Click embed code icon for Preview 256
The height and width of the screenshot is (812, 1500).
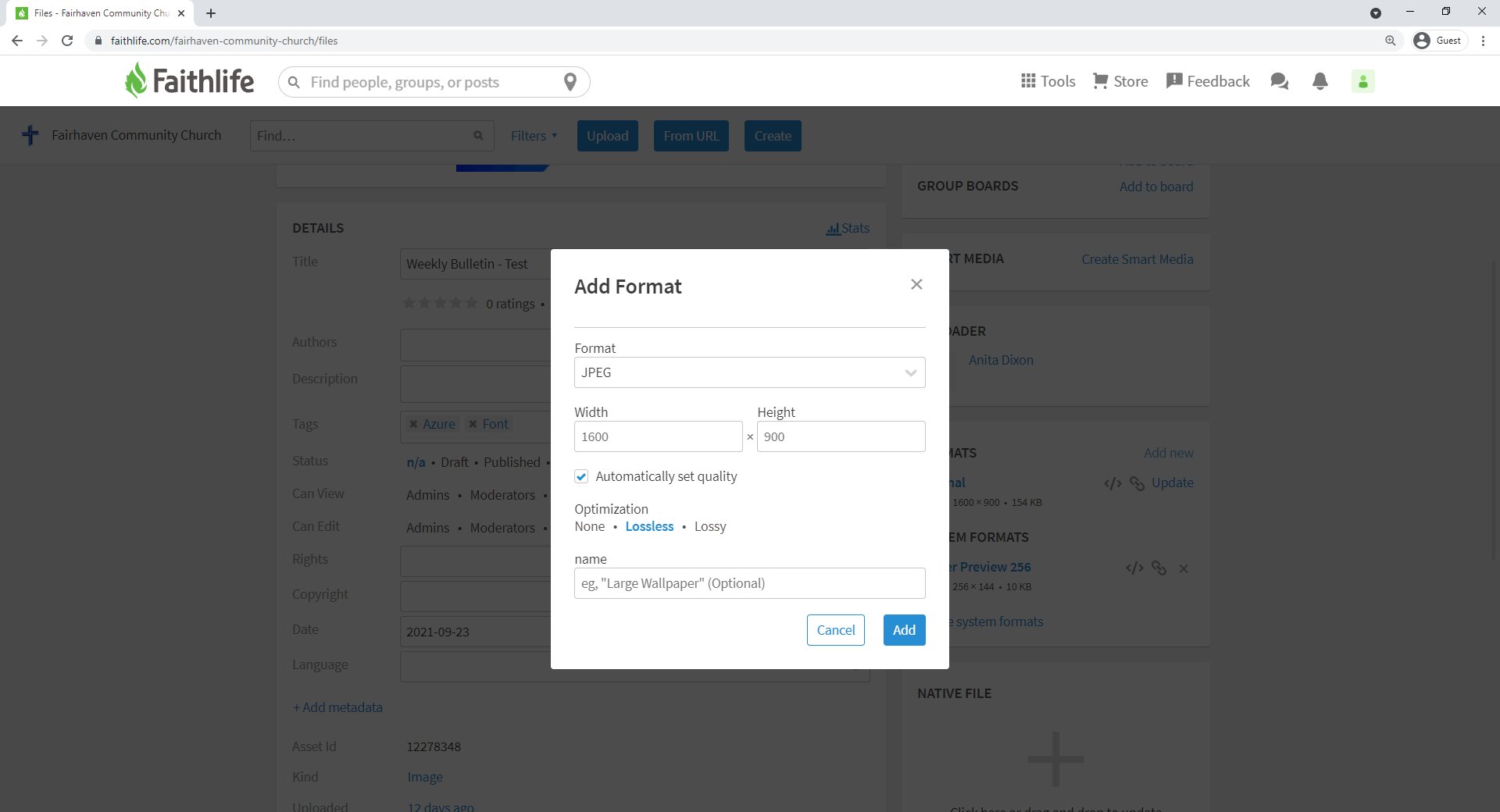click(1134, 568)
